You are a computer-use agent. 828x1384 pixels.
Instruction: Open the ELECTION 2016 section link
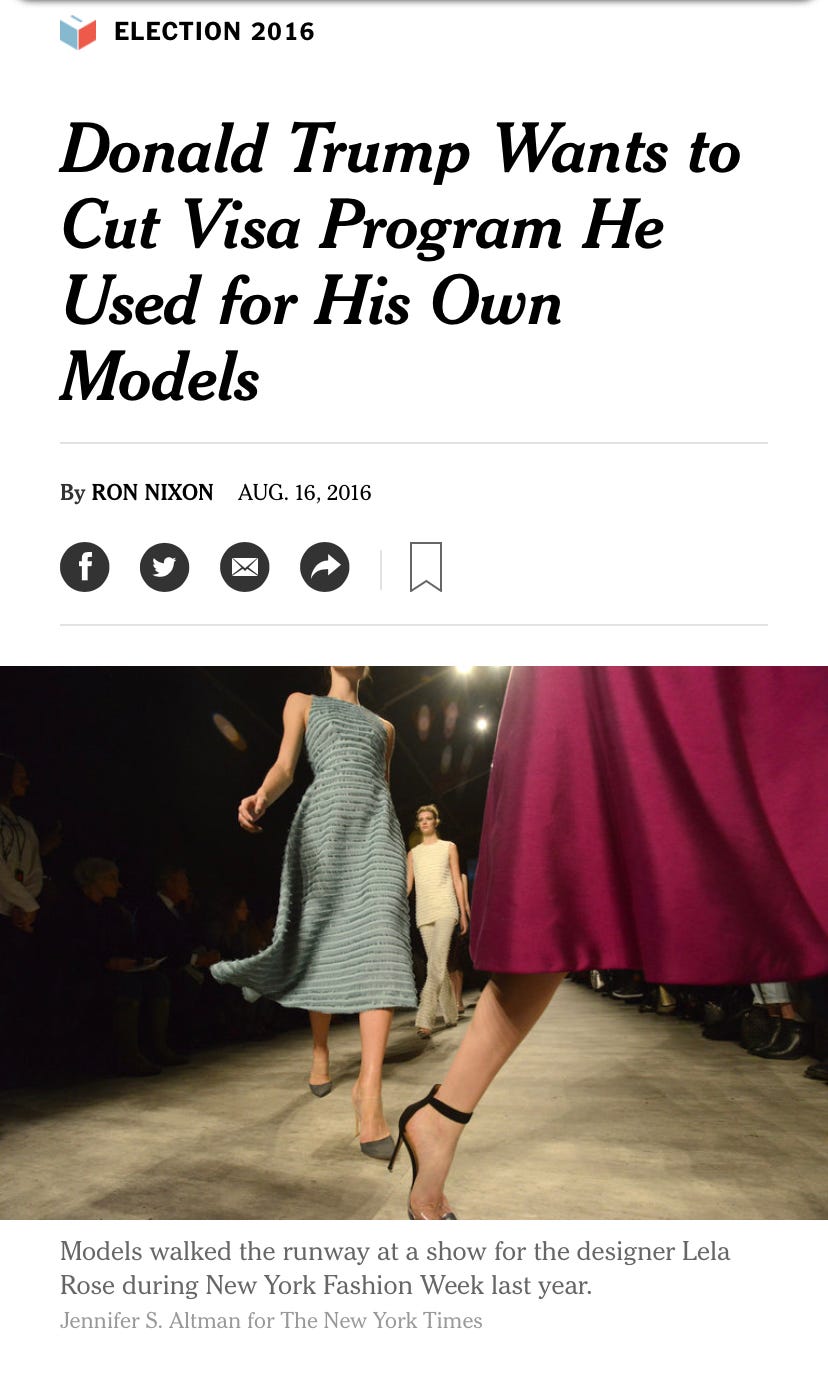tap(214, 32)
